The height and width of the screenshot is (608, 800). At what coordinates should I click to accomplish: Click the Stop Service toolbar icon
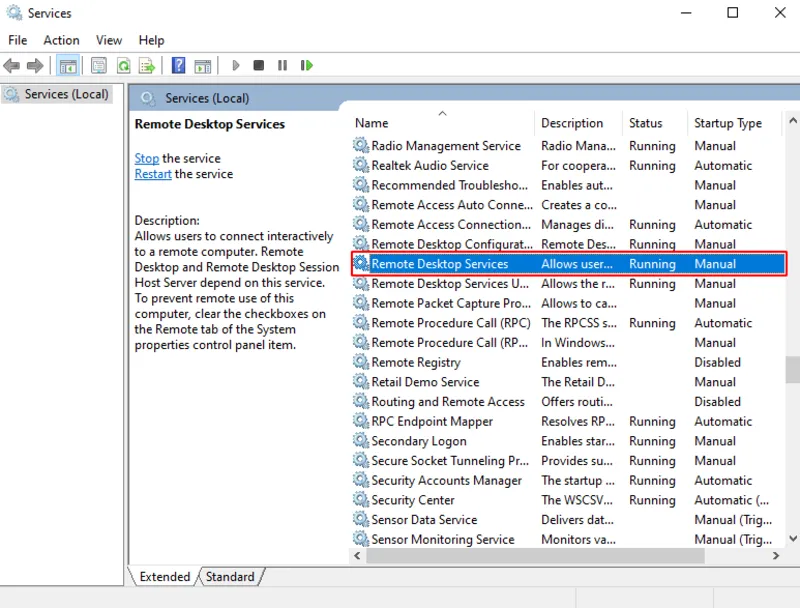(258, 65)
